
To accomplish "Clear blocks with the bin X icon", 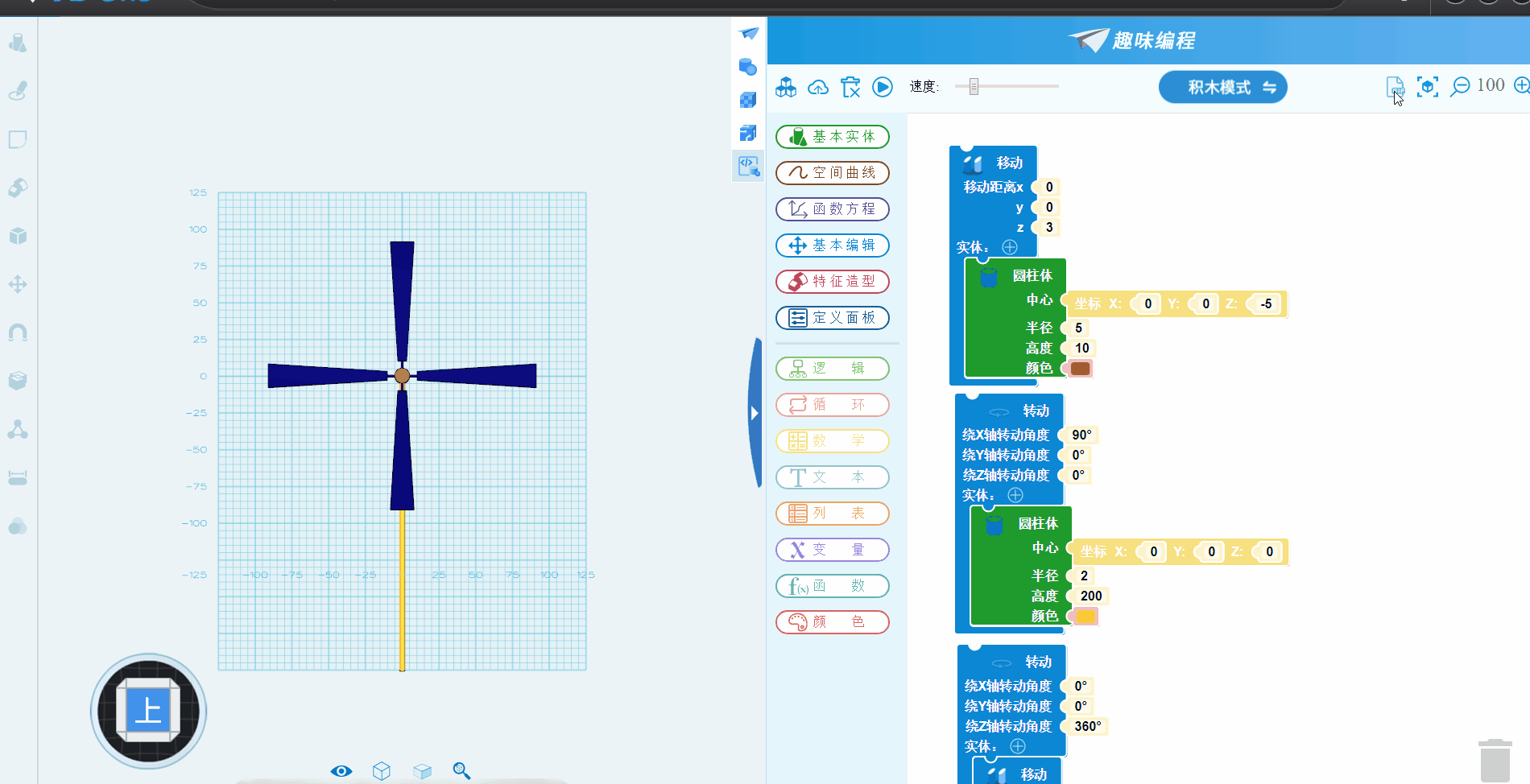I will (850, 87).
